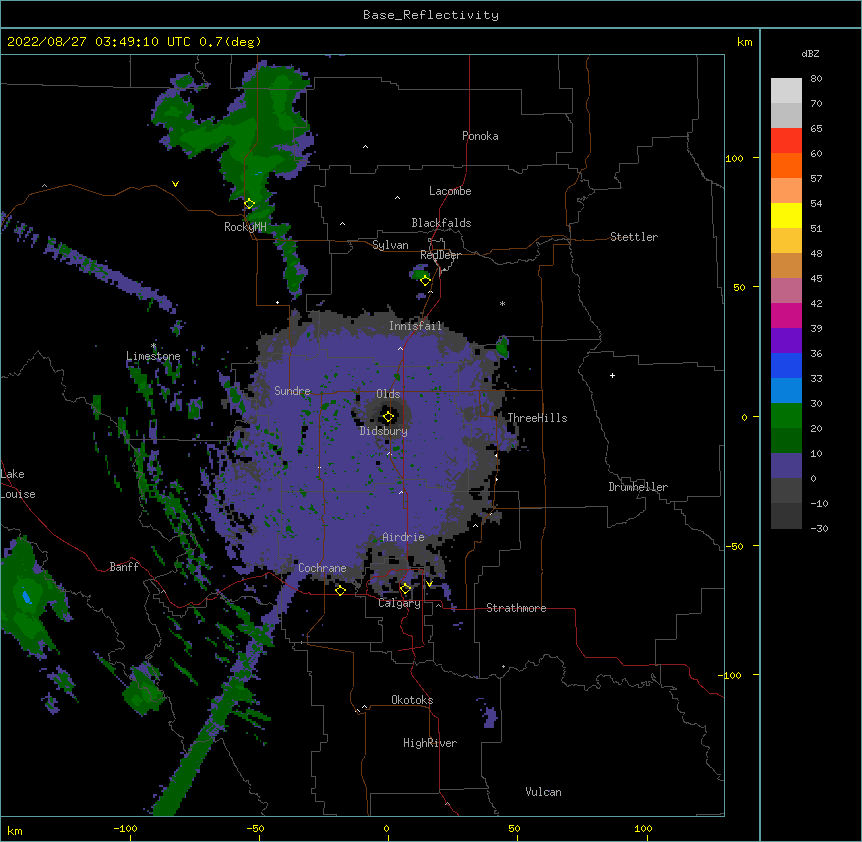Pick the magenta 42–39 dBZ legend swatch
This screenshot has height=842, width=862.
pos(786,315)
